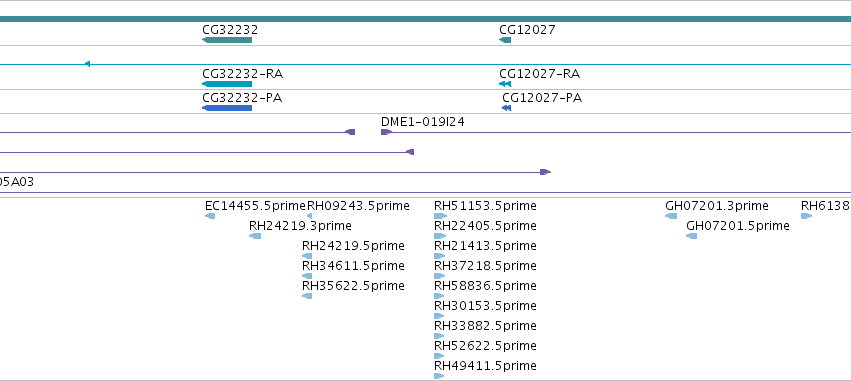
Task: Select the CG12027 gene arrow glyph
Action: [x=505, y=40]
